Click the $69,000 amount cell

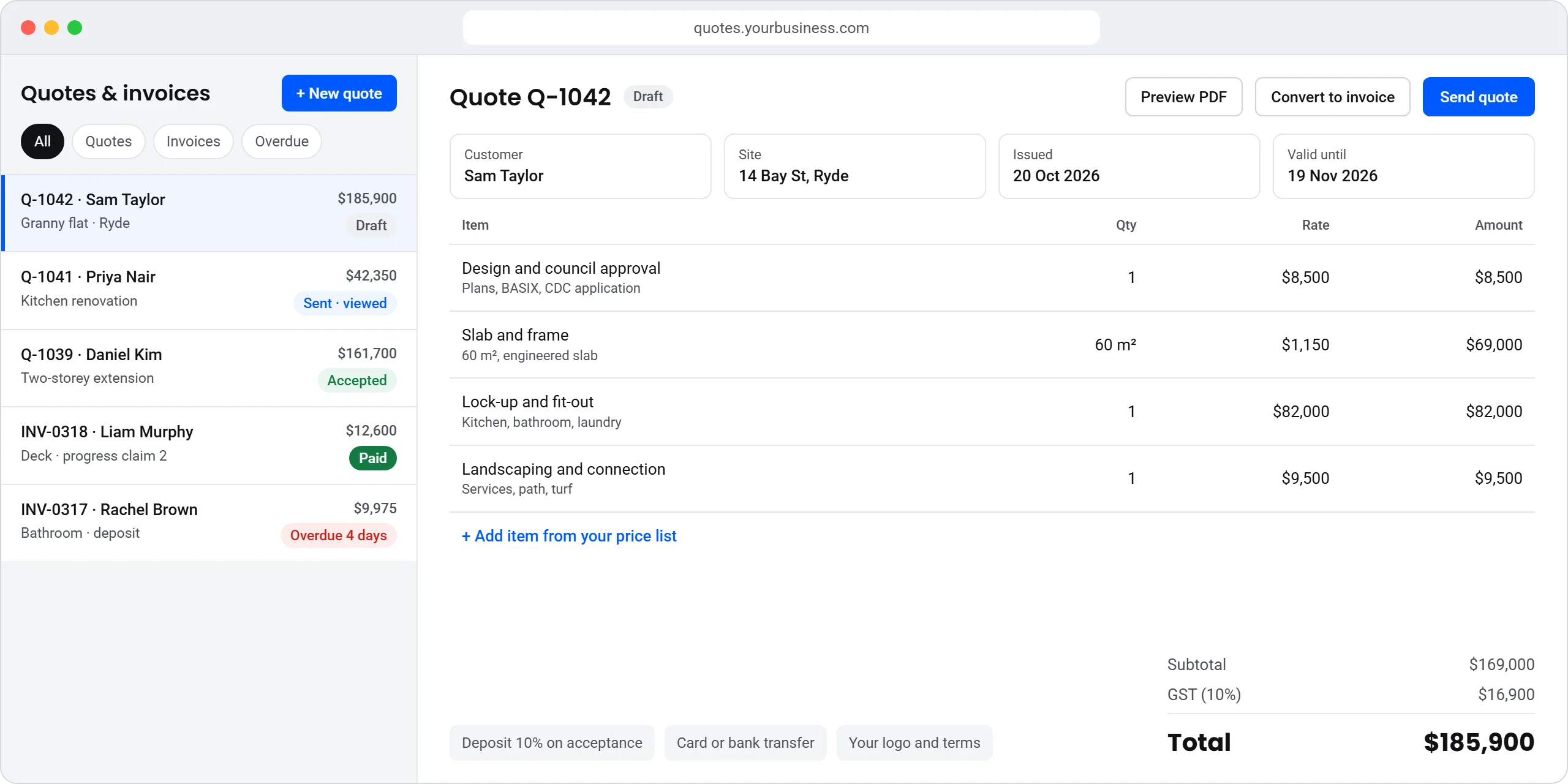[x=1494, y=345]
